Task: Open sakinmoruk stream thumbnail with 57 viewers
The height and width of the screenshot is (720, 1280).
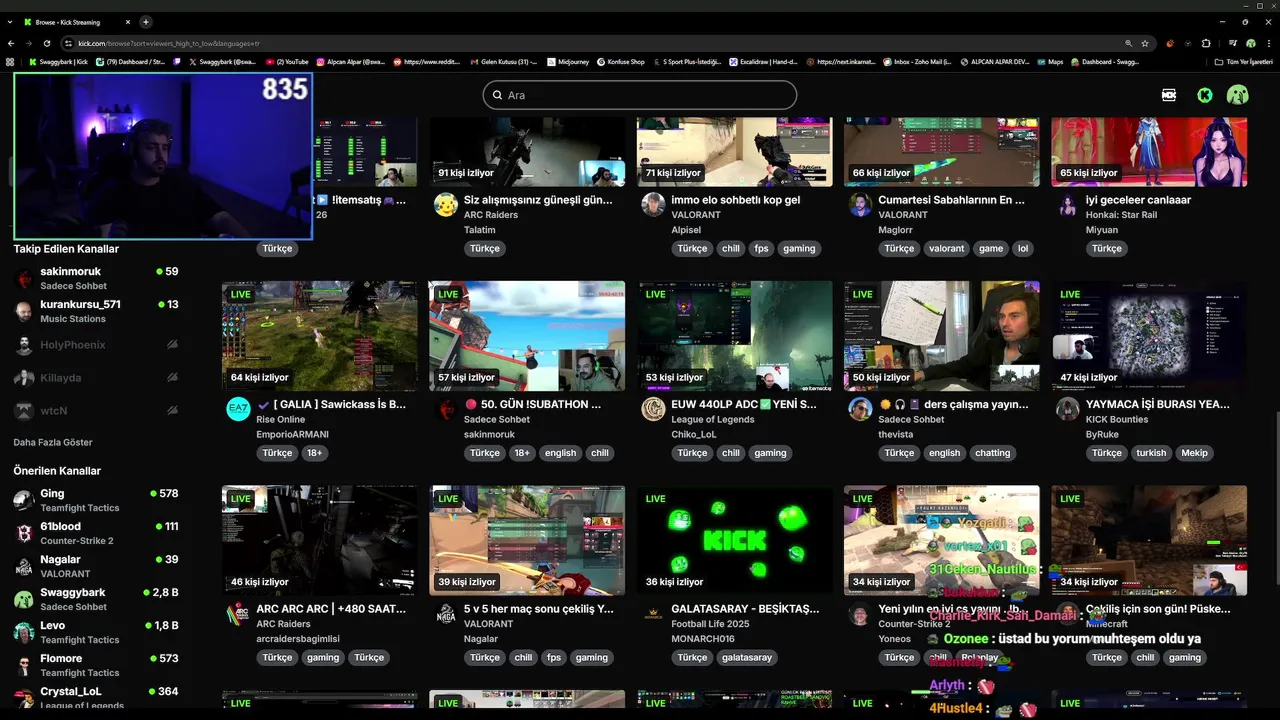Action: tap(527, 335)
